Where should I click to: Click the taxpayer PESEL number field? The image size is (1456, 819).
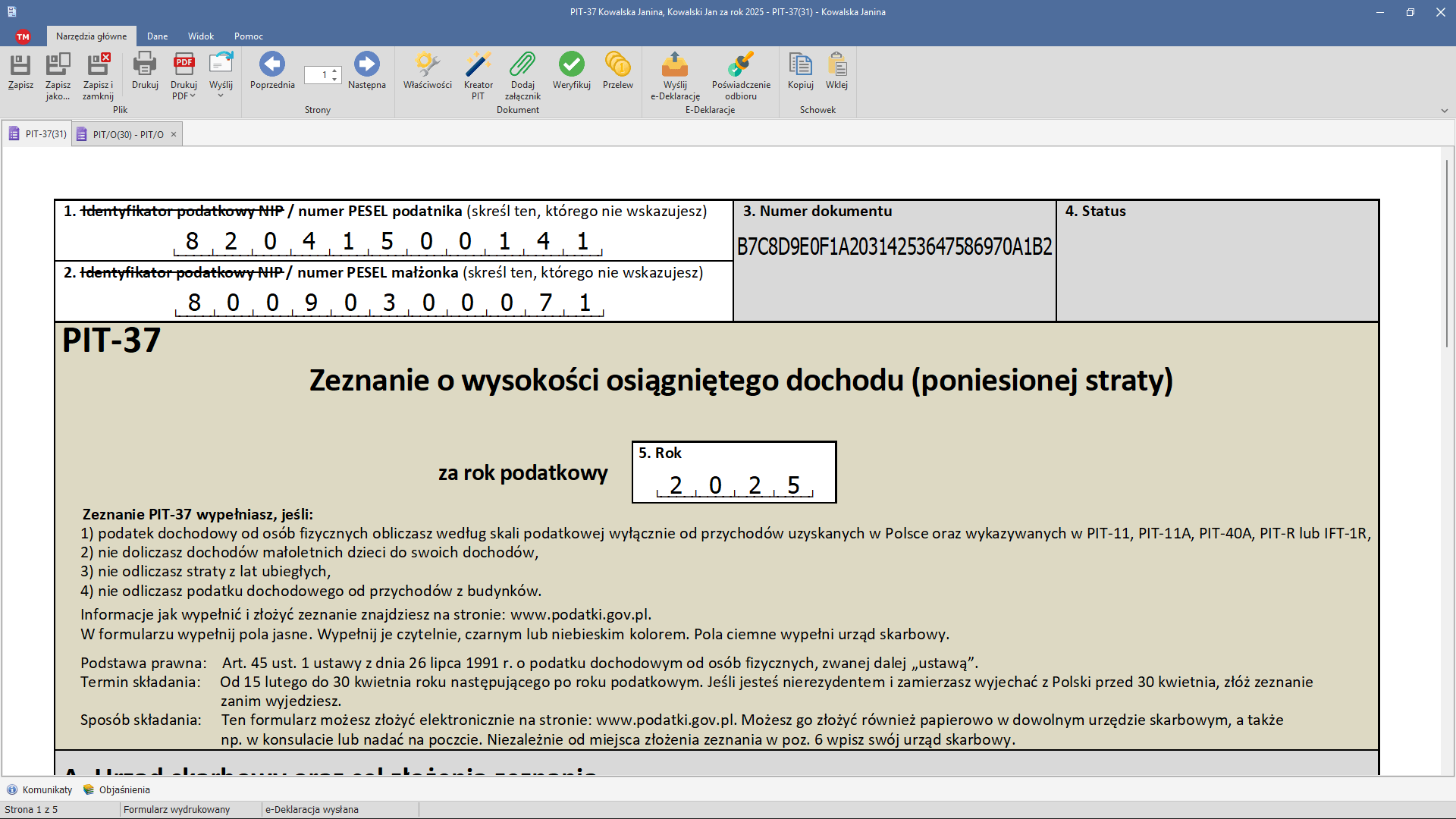388,242
